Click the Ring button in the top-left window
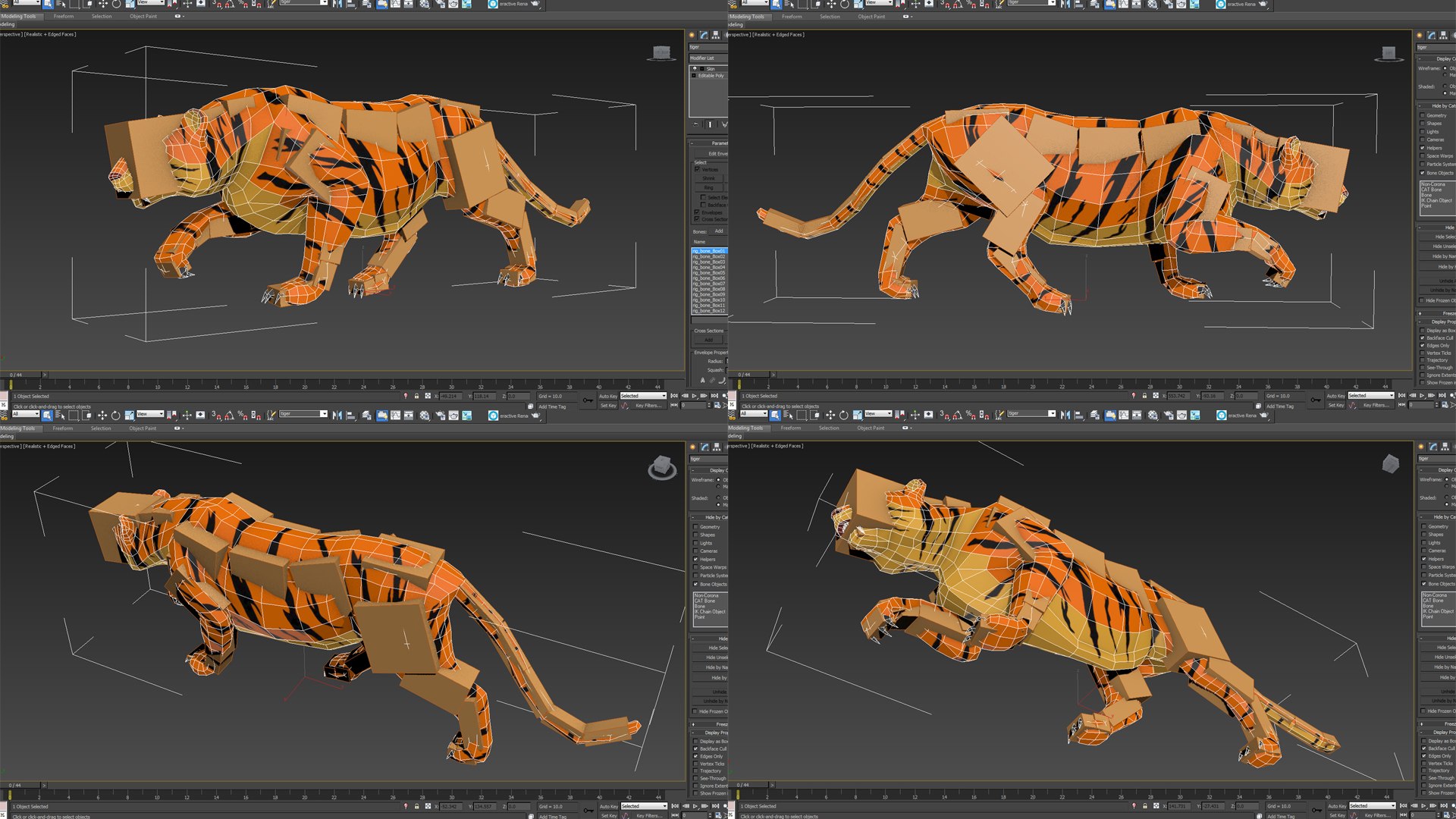 pos(708,187)
